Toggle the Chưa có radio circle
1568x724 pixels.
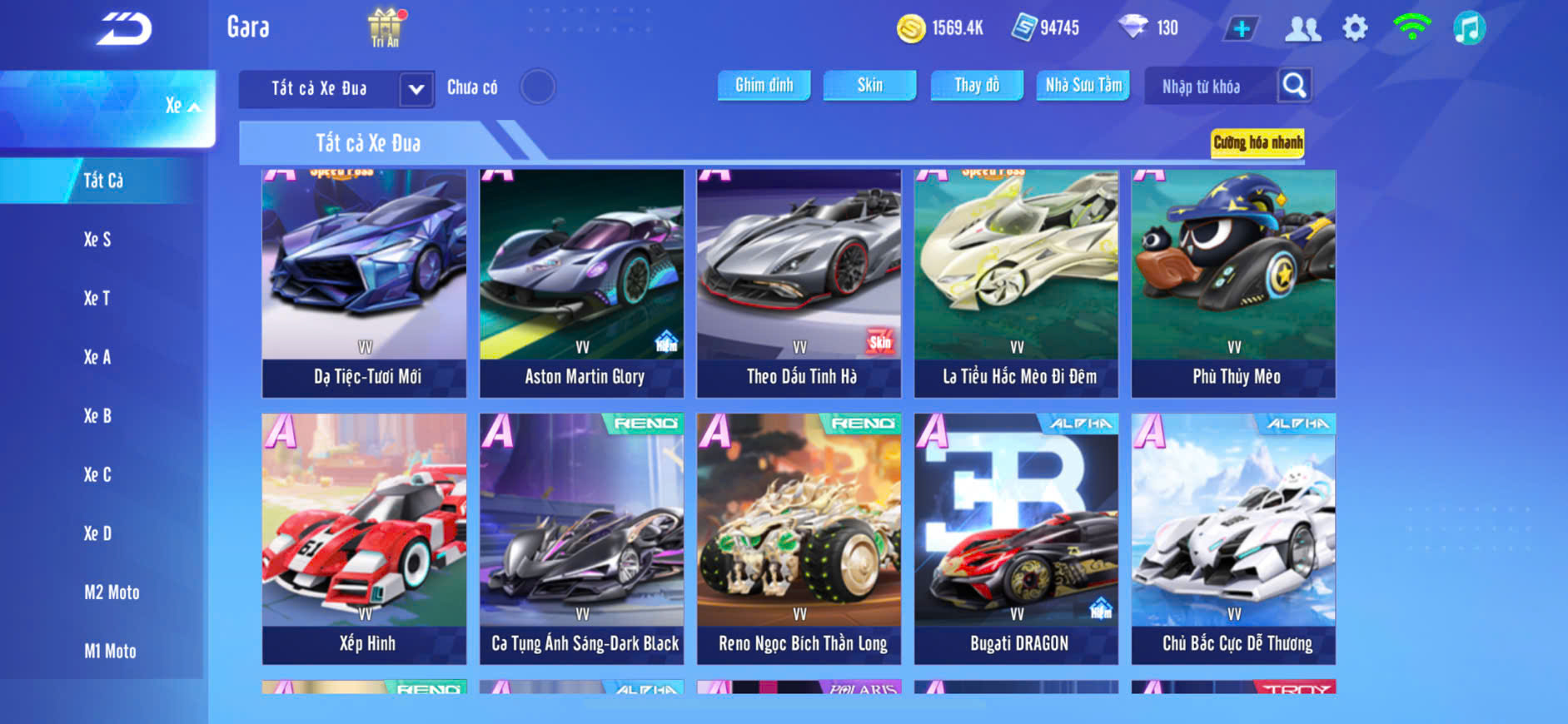click(537, 87)
